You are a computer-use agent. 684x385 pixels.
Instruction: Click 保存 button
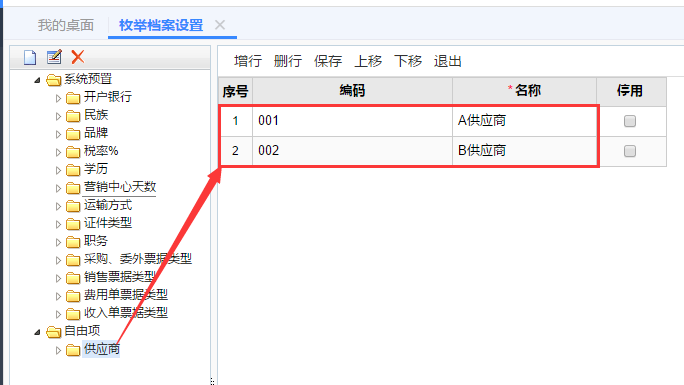[328, 61]
